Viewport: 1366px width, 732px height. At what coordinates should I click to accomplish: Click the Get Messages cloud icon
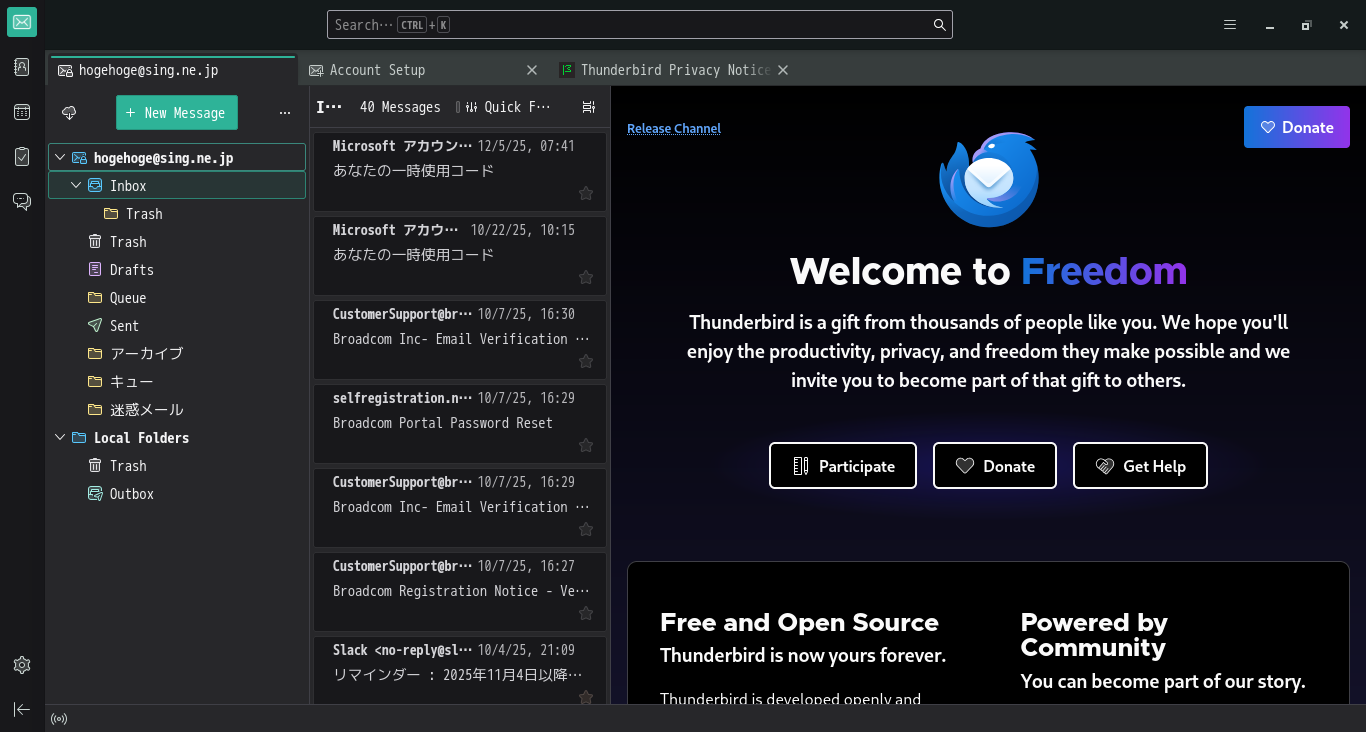[69, 113]
